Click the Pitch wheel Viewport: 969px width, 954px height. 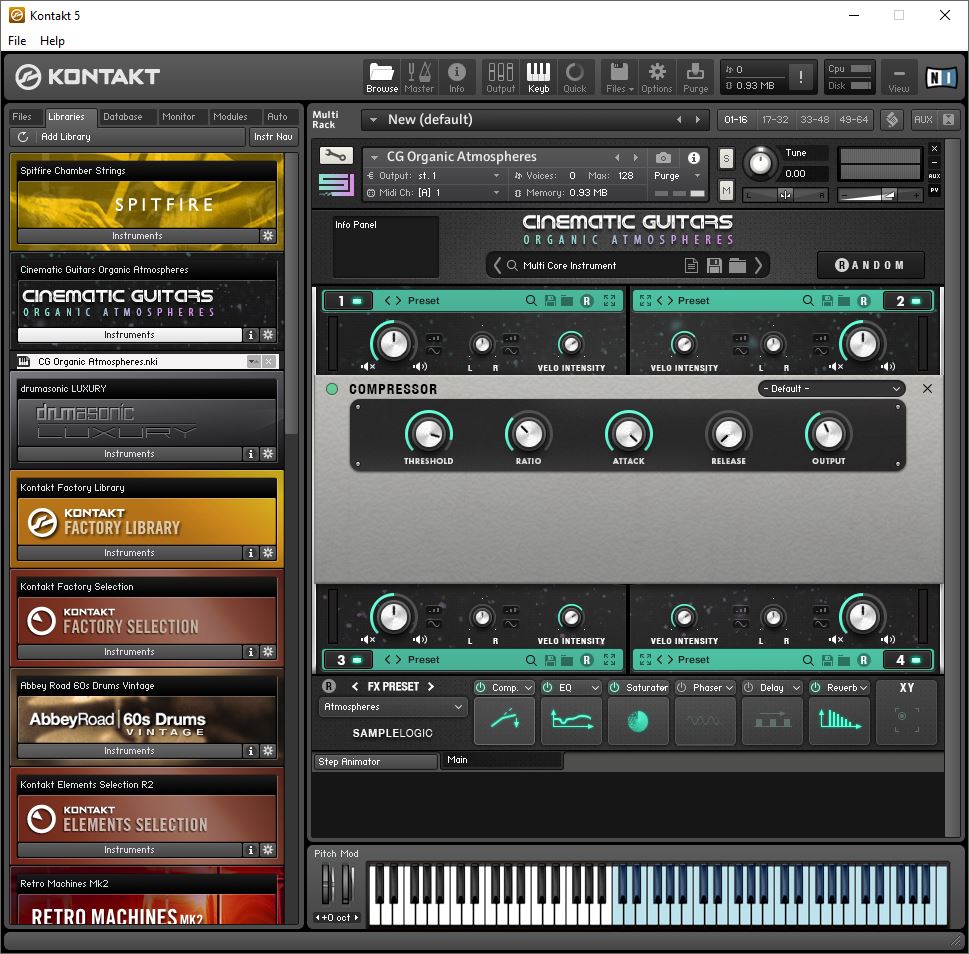pos(328,885)
